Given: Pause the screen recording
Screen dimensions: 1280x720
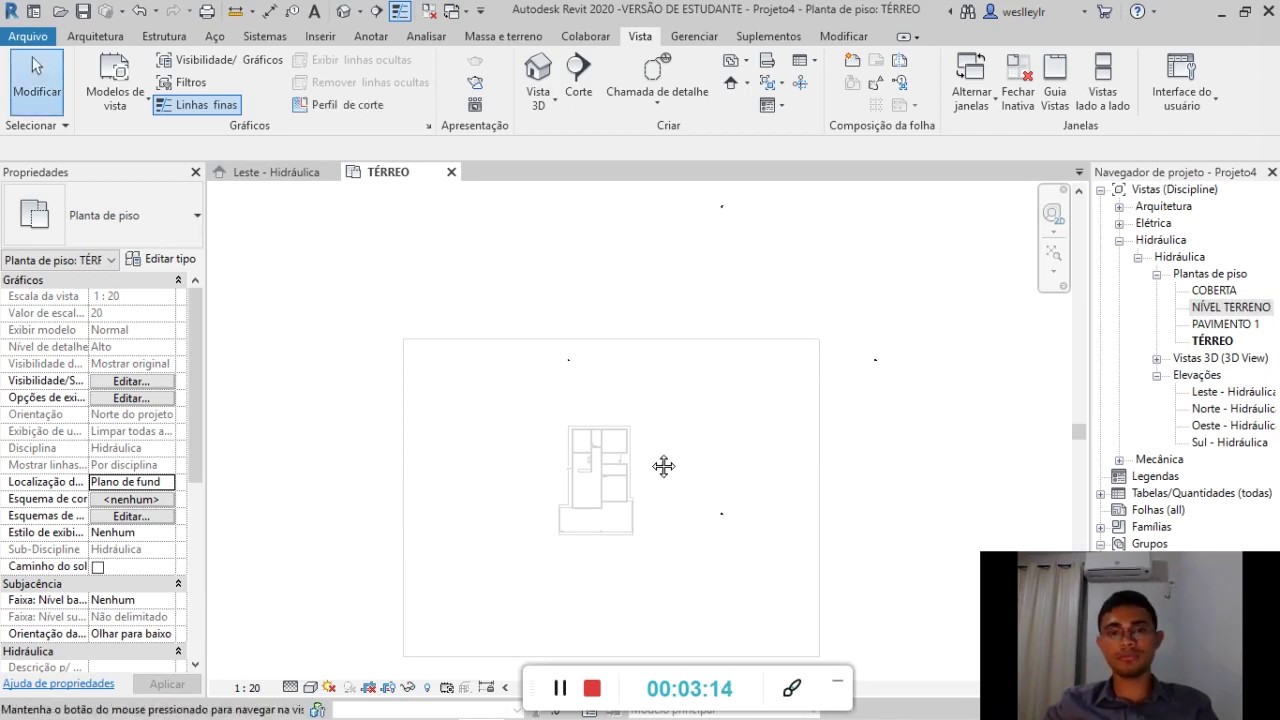Looking at the screenshot, I should [x=560, y=688].
